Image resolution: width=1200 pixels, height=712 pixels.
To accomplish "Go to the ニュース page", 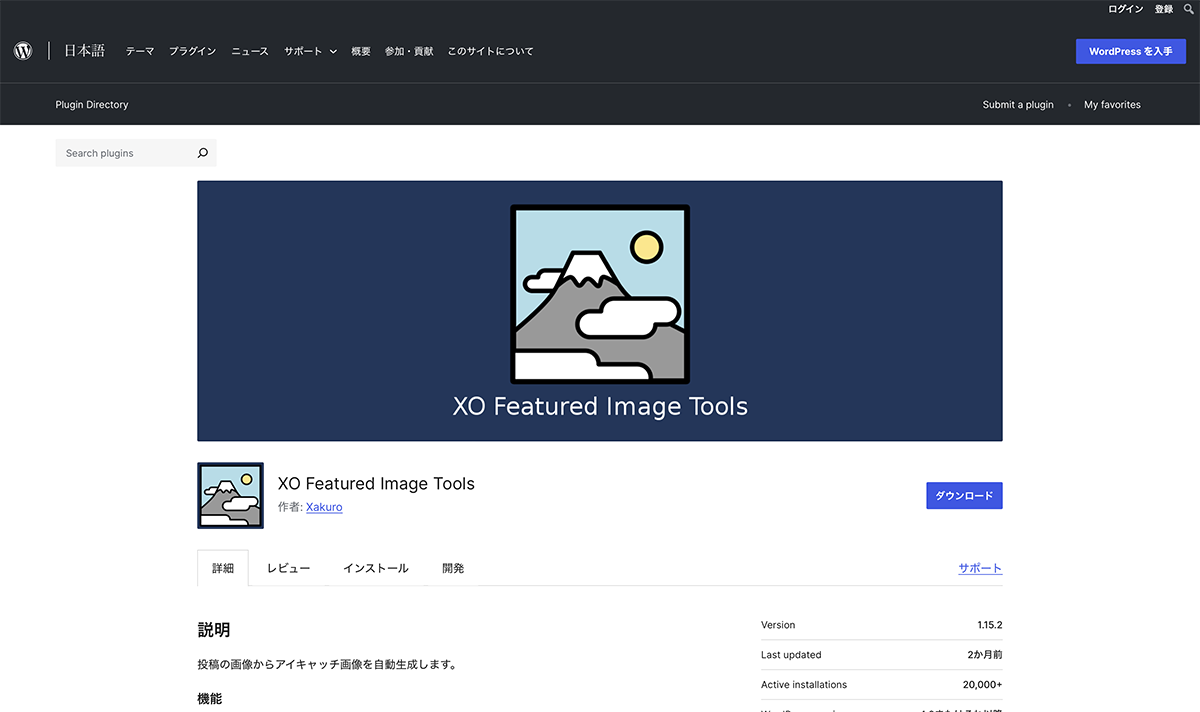I will (x=250, y=51).
